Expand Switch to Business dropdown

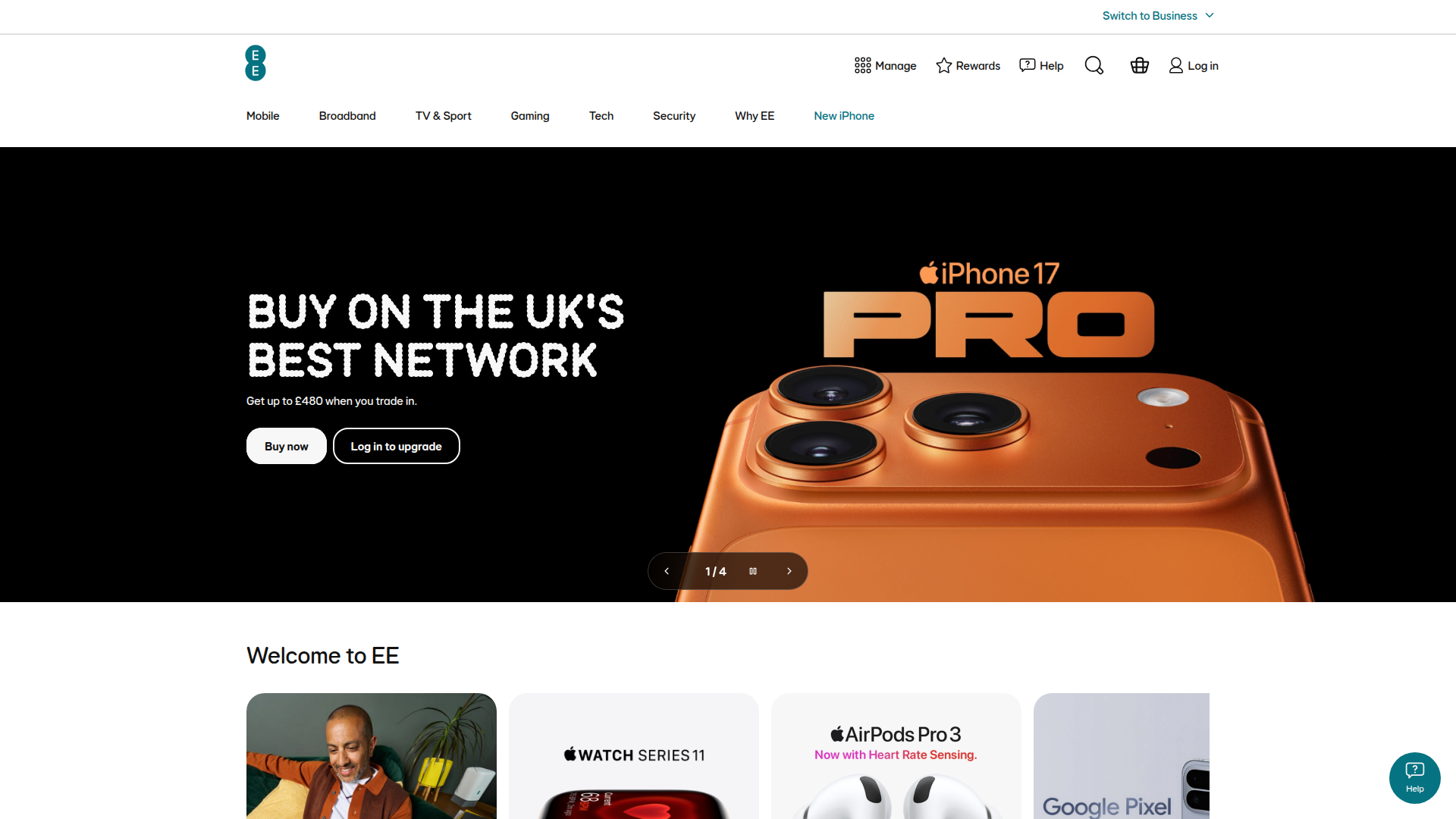click(x=1158, y=16)
